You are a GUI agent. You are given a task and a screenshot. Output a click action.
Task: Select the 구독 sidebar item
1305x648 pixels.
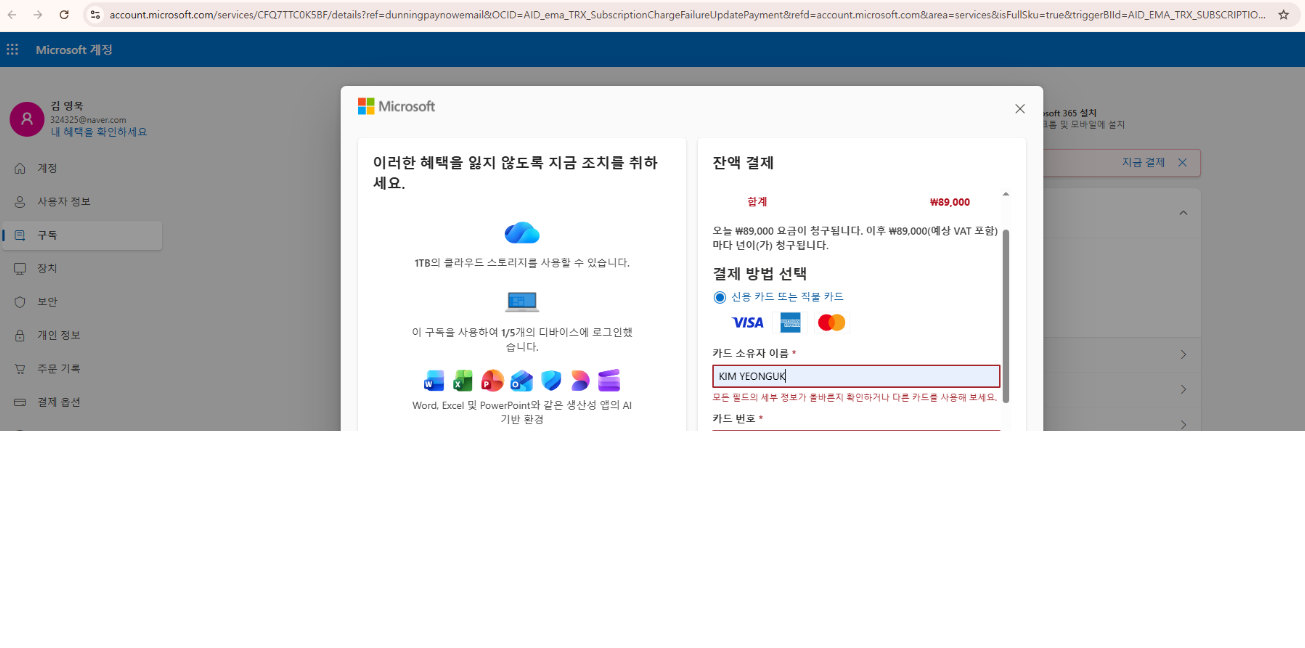pos(82,235)
